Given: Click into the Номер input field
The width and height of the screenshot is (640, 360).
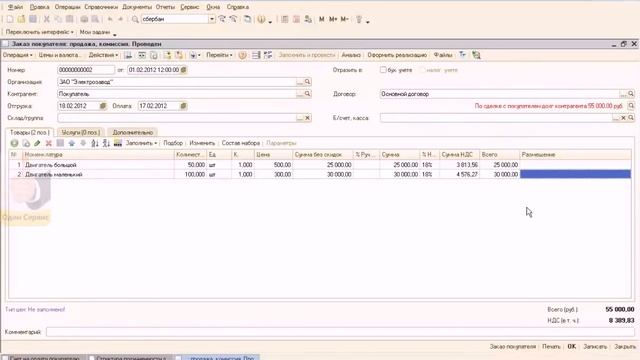Looking at the screenshot, I should pyautogui.click(x=86, y=70).
